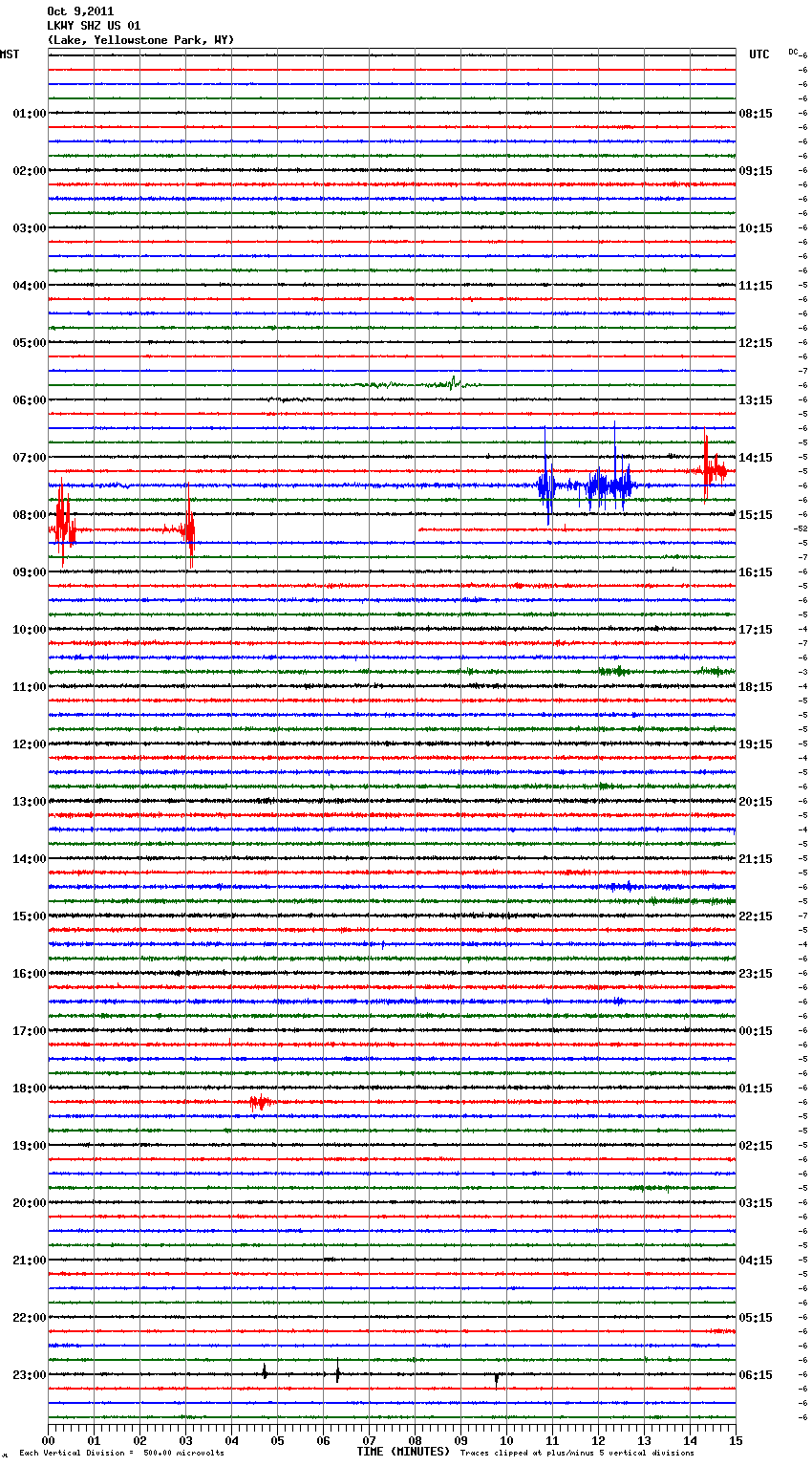Click the small red burst on the 18:15 trace
This screenshot has width=812, height=1466.
click(x=260, y=1102)
